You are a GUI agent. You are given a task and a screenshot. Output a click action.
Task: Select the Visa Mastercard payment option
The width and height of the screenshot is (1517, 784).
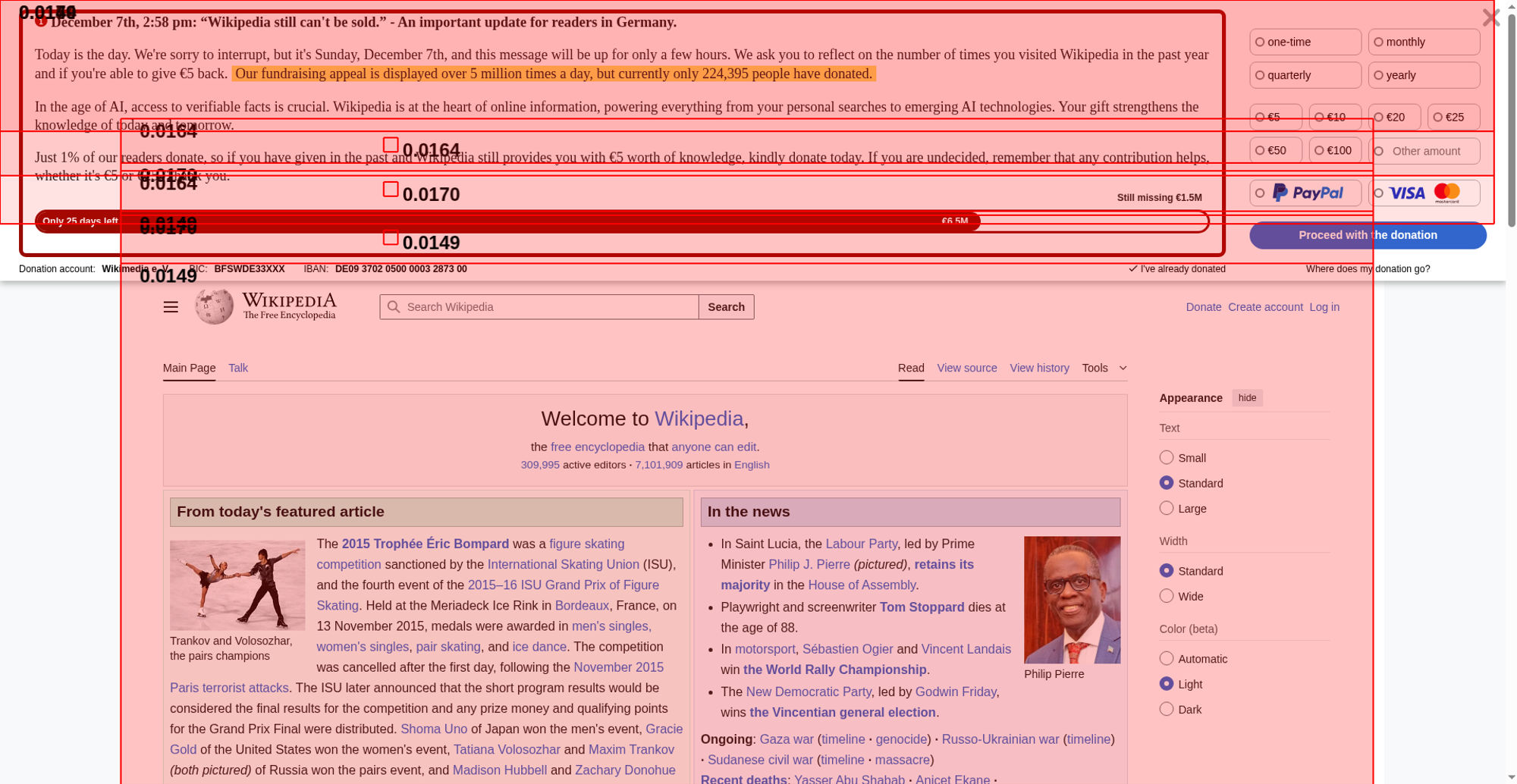pyautogui.click(x=1424, y=193)
